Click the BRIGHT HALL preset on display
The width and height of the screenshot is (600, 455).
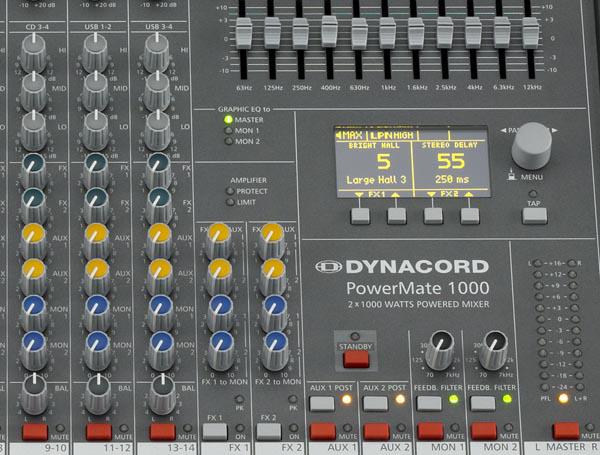click(x=374, y=161)
